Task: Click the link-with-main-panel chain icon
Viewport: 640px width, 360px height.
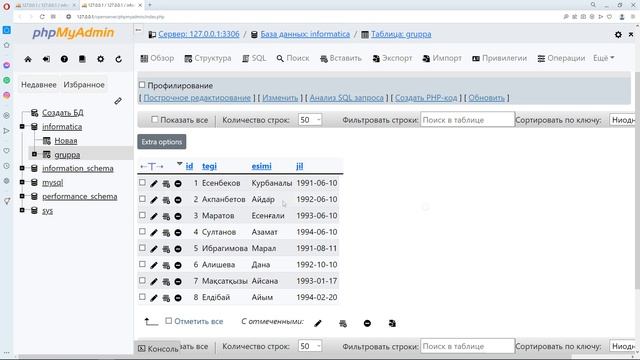Action: pos(118,100)
